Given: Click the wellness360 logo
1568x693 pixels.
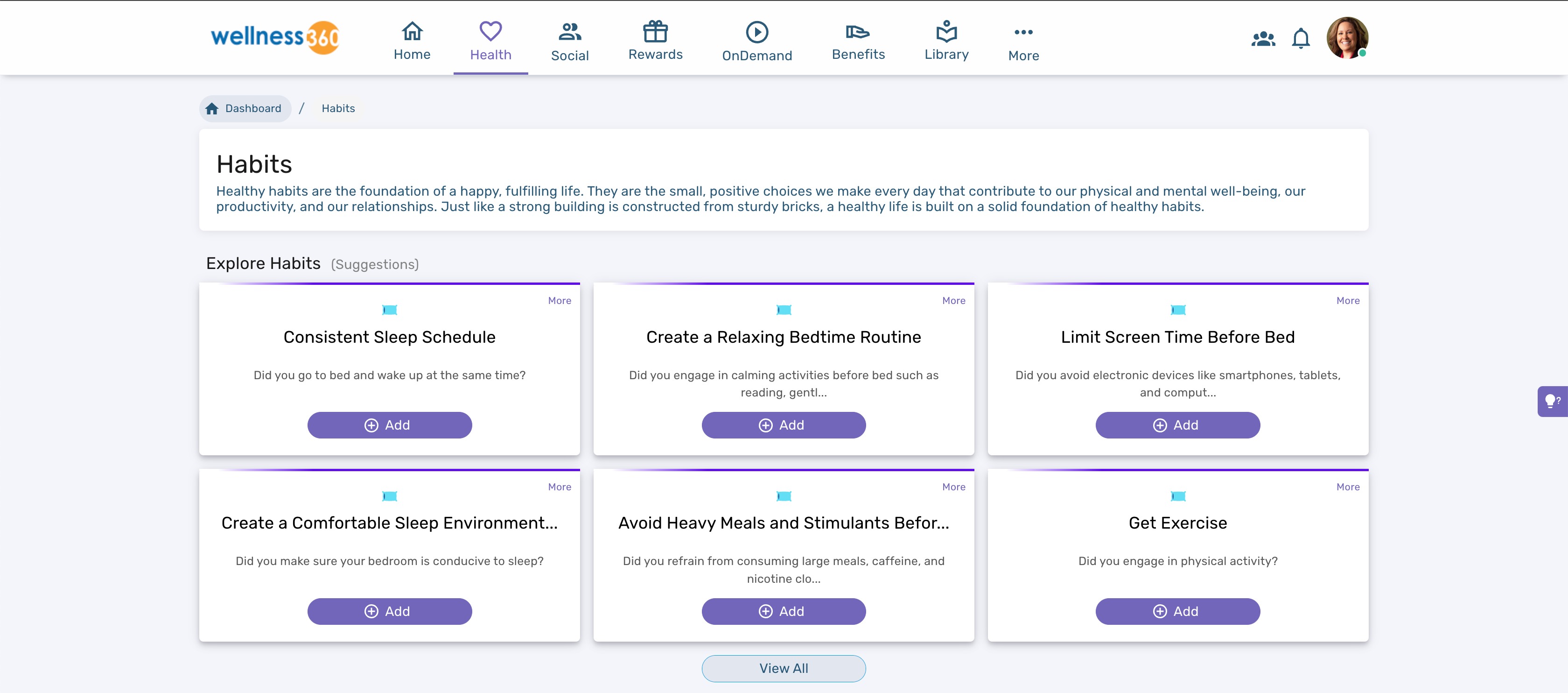Looking at the screenshot, I should (274, 37).
